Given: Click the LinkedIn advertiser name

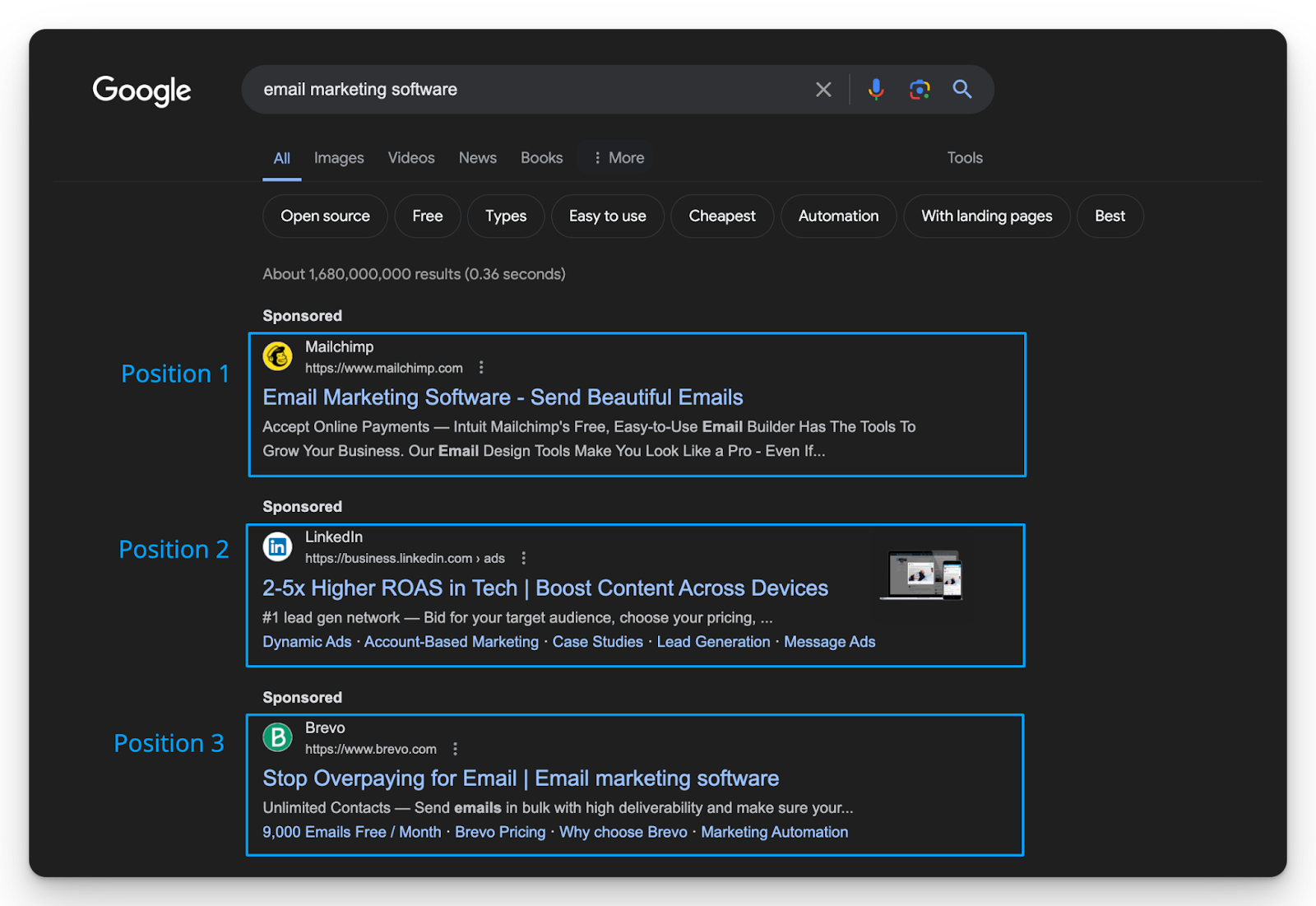Looking at the screenshot, I should click(x=334, y=537).
